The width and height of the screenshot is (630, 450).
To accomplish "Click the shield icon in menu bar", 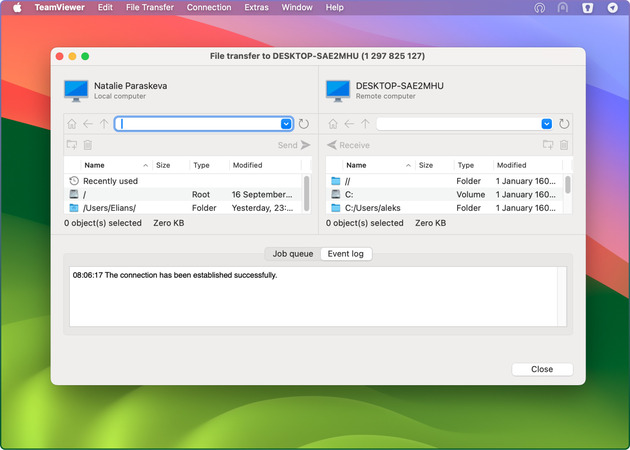I will [588, 8].
